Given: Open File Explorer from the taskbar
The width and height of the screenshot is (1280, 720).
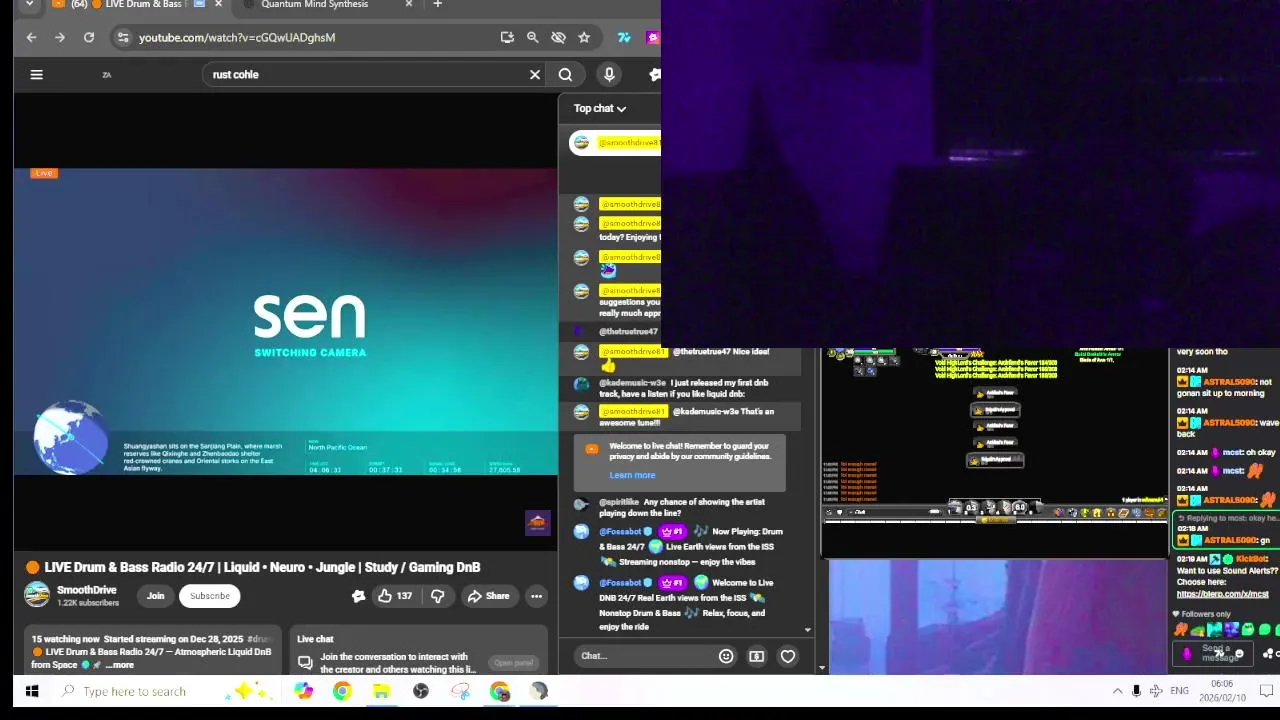Looking at the screenshot, I should (381, 691).
